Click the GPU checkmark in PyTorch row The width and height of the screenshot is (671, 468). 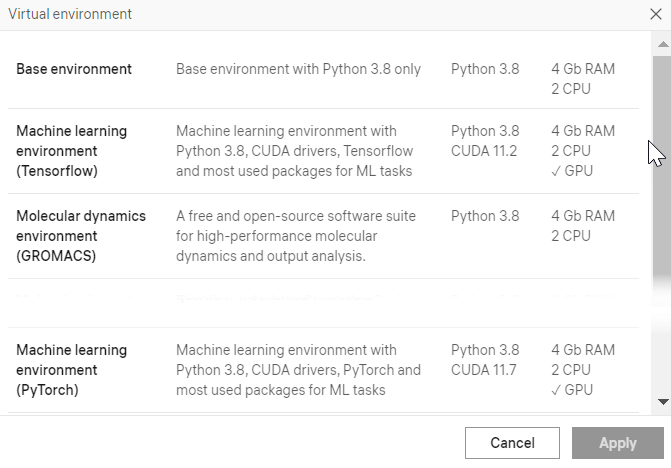(572, 390)
